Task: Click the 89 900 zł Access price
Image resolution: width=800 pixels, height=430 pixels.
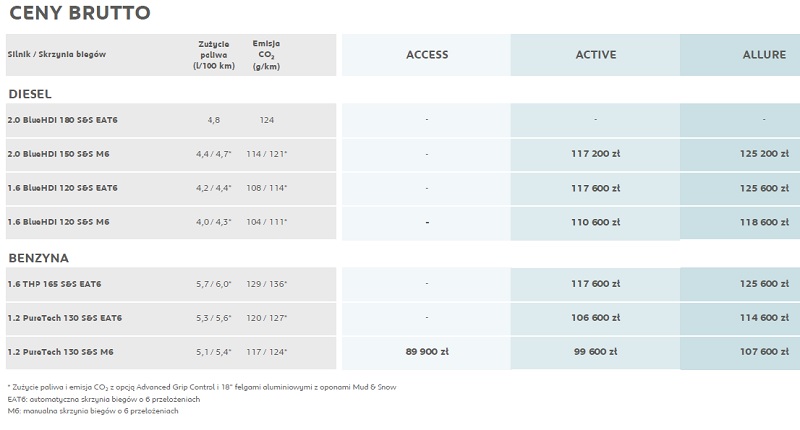Action: (x=427, y=351)
